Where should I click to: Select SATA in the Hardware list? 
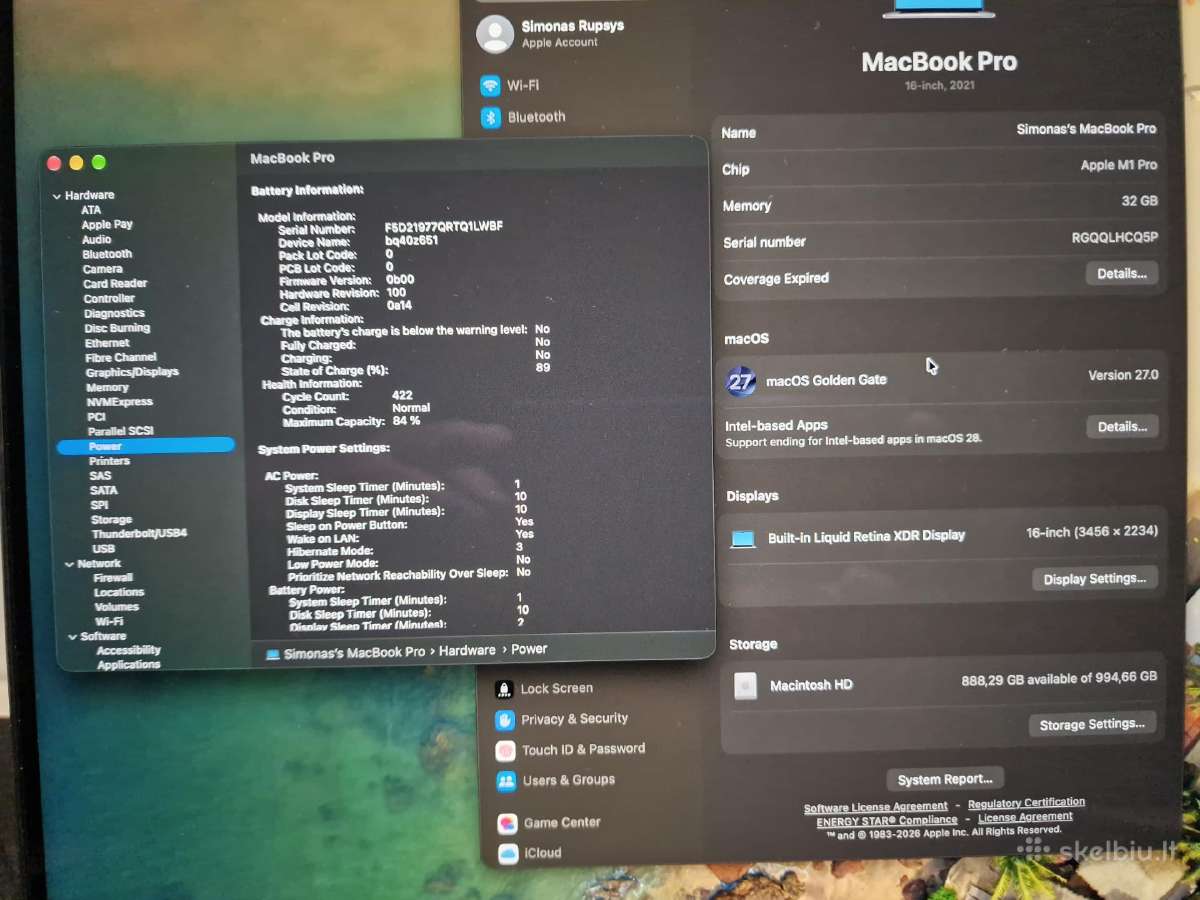click(x=103, y=490)
